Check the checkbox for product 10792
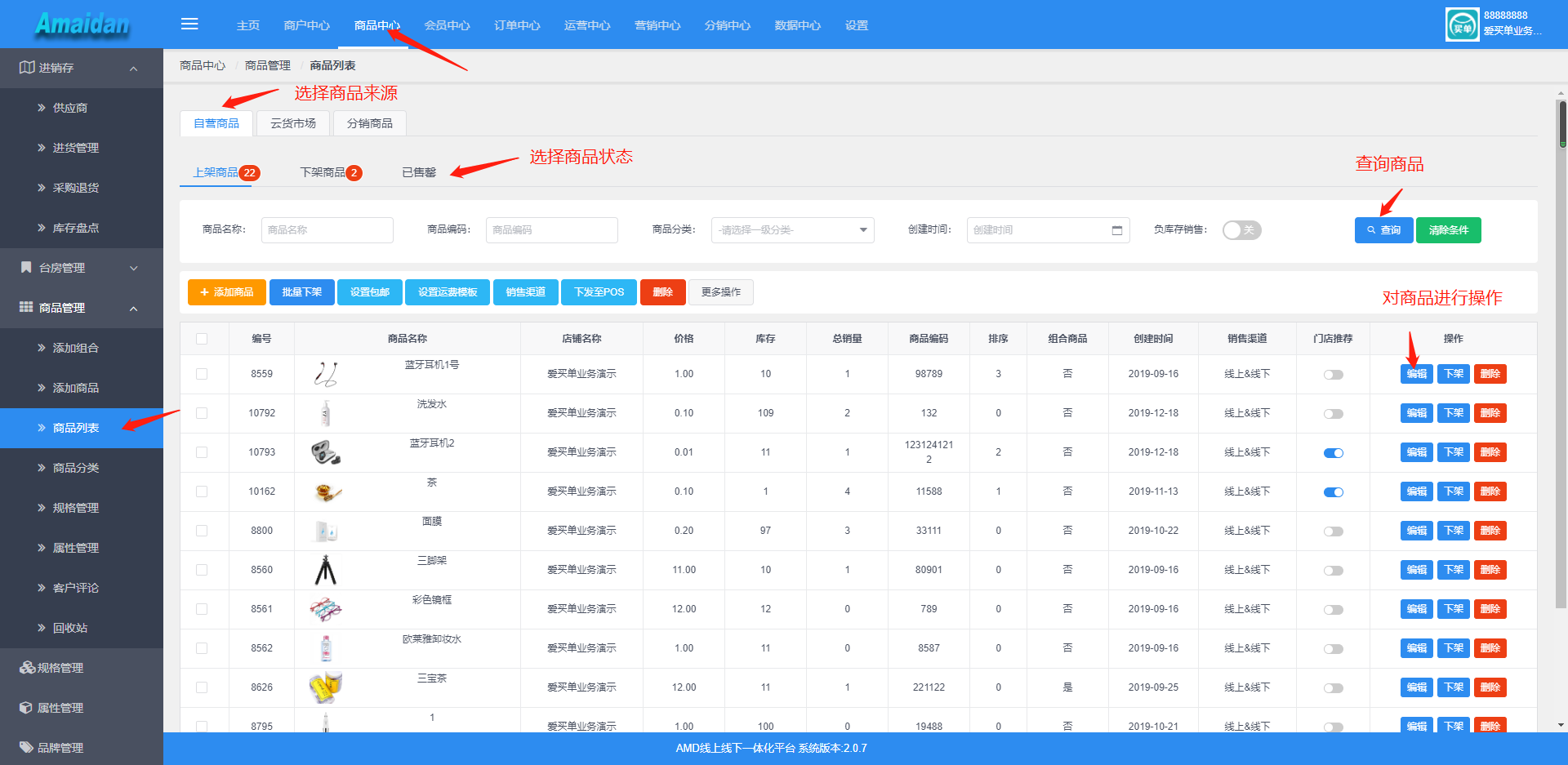 pyautogui.click(x=202, y=413)
